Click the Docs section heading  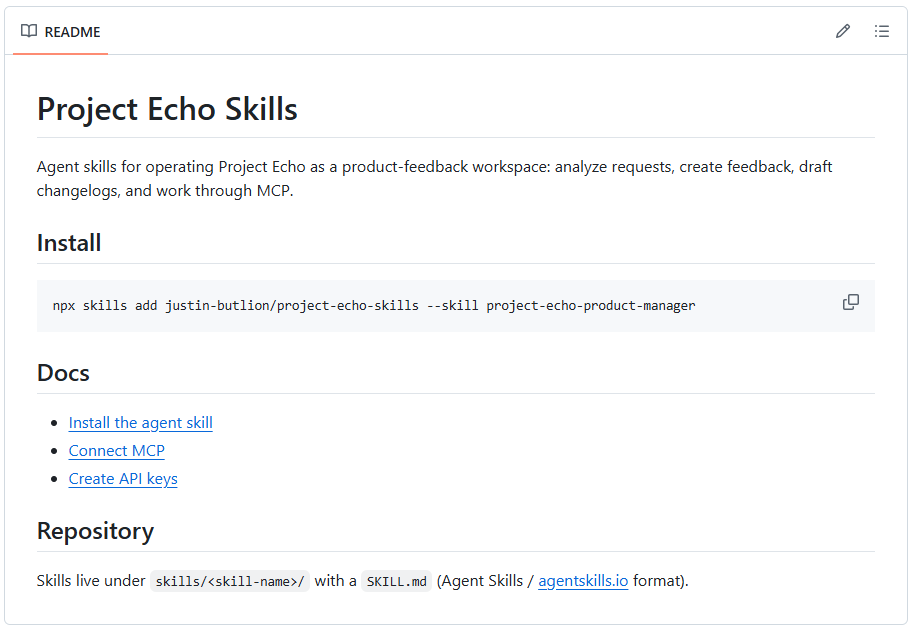63,373
